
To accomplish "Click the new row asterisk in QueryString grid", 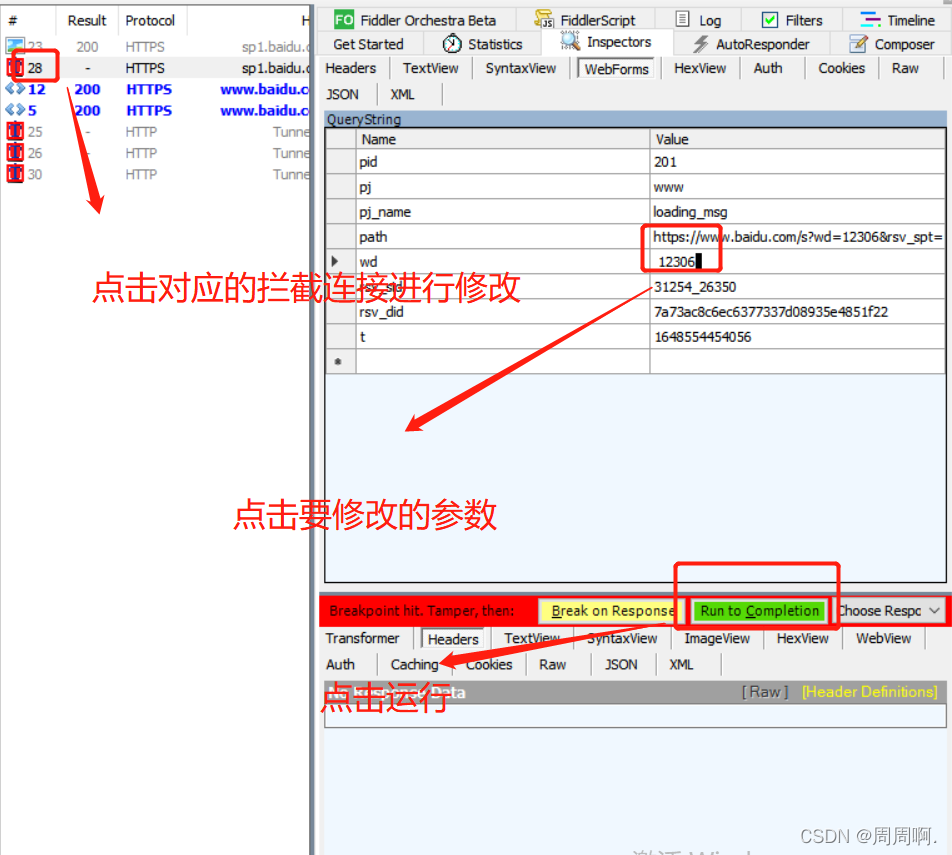I will point(338,362).
